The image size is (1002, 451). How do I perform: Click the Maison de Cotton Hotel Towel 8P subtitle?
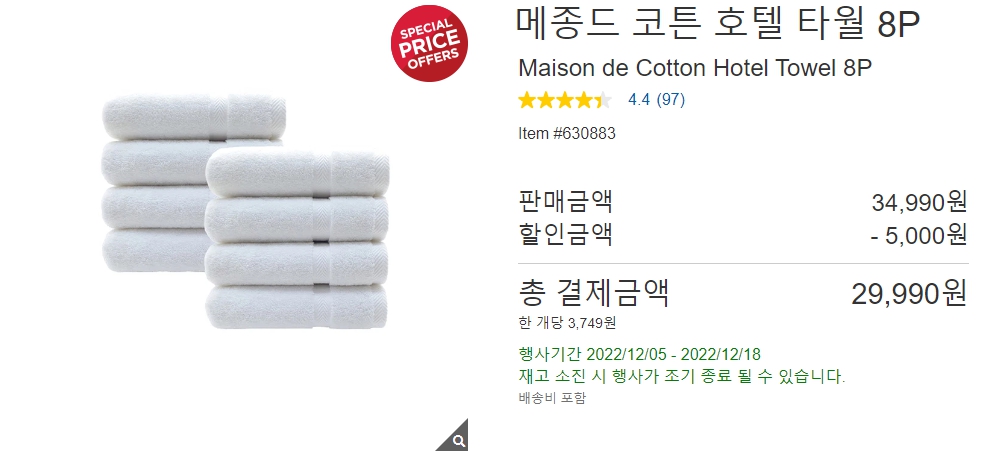695,68
